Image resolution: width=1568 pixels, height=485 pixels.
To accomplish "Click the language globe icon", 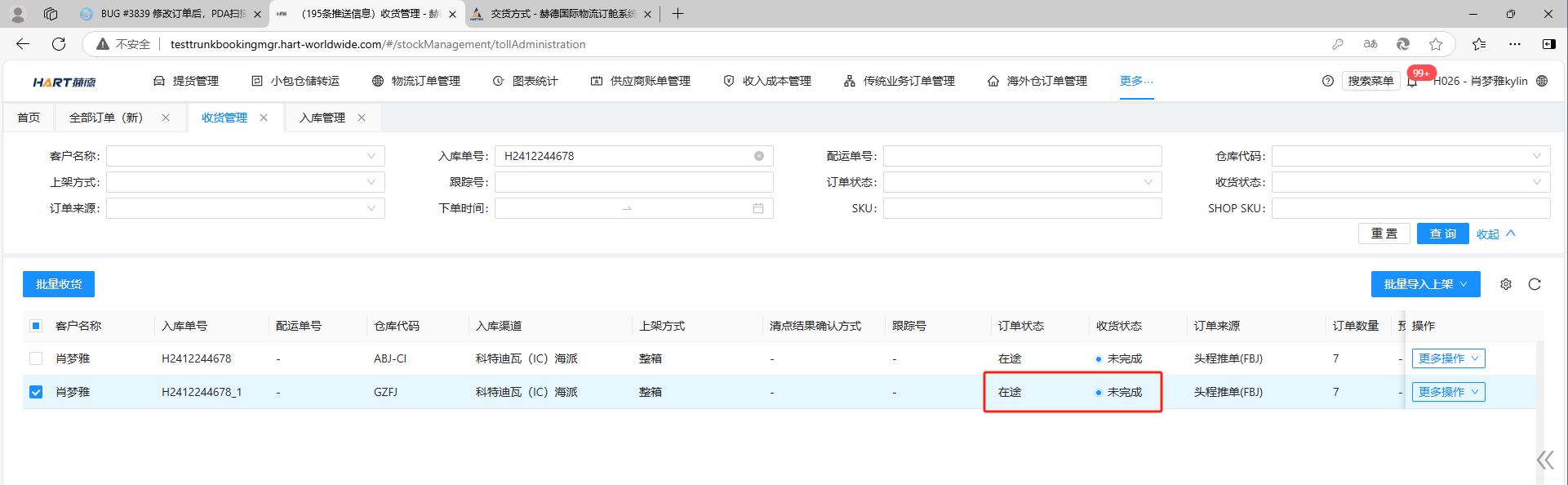I will coord(1542,81).
